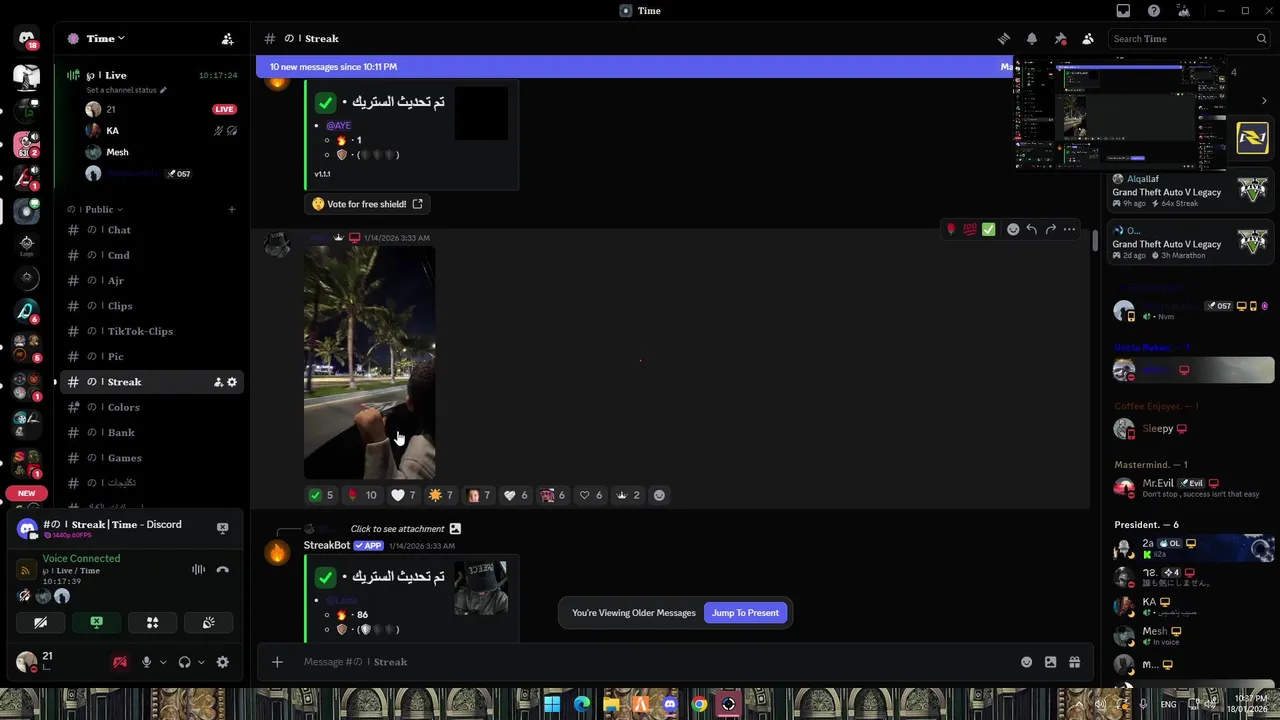Image resolution: width=1280 pixels, height=720 pixels.
Task: Open notification settings bell icon
Action: pyautogui.click(x=1032, y=38)
